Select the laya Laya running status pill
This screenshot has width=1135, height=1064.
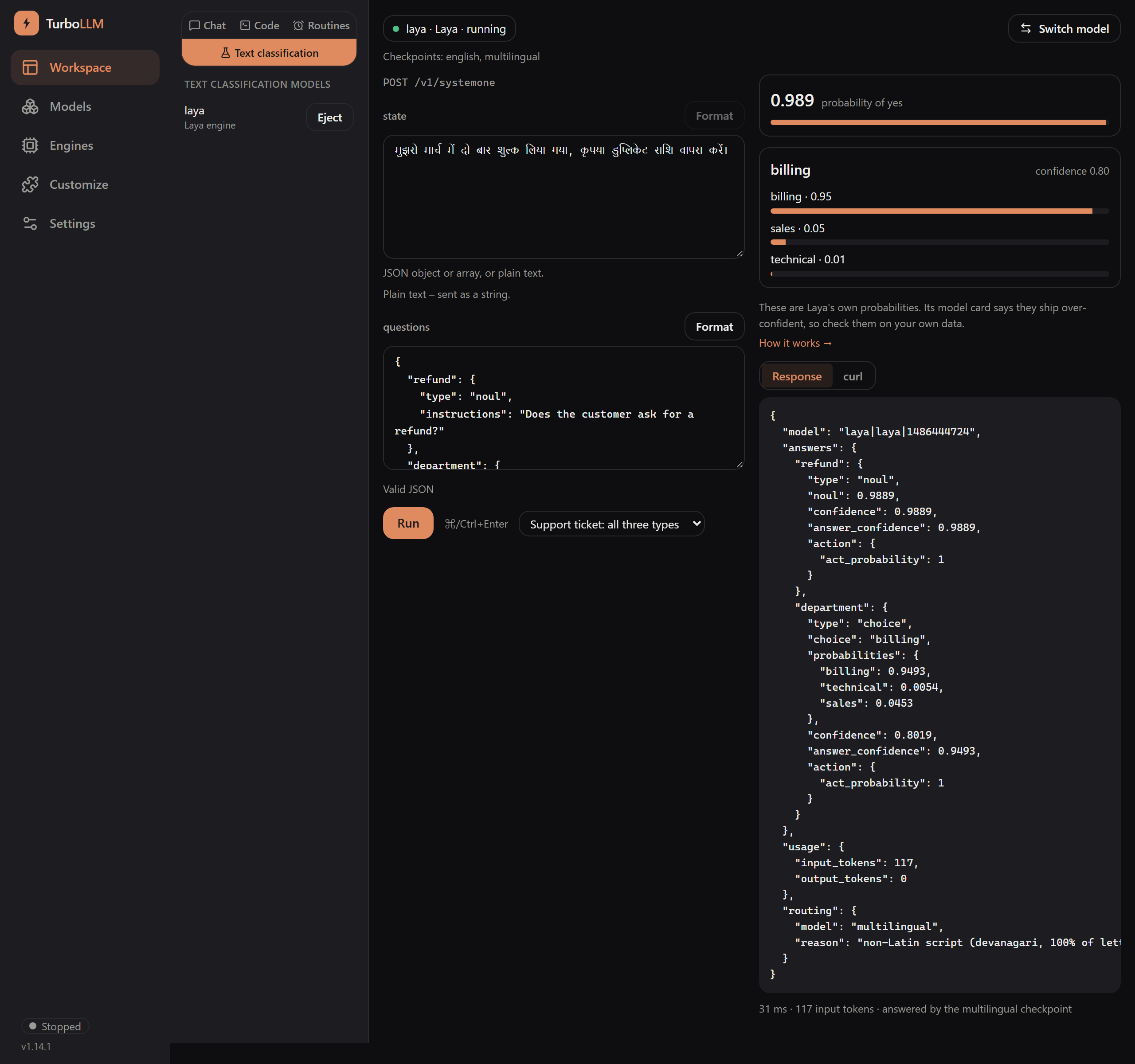coord(449,28)
